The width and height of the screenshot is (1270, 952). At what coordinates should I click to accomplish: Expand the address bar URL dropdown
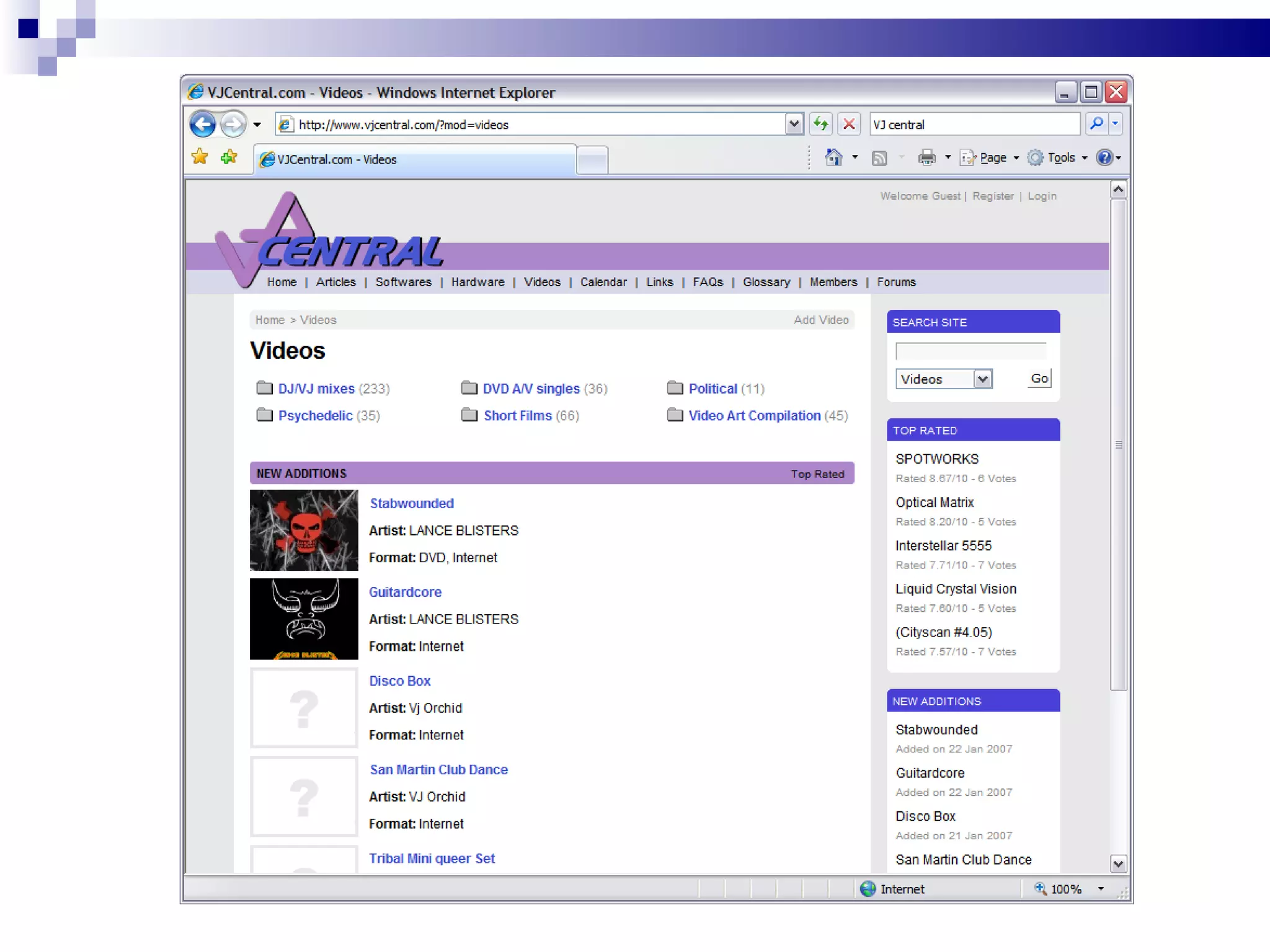pyautogui.click(x=794, y=124)
